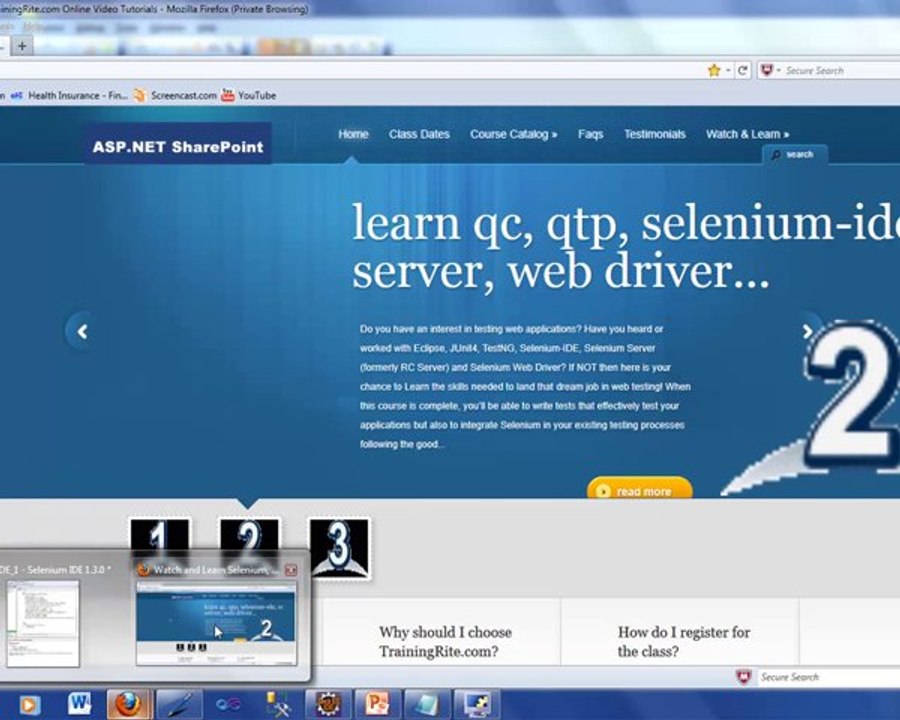Expand the Course Catalog menu

pyautogui.click(x=513, y=134)
